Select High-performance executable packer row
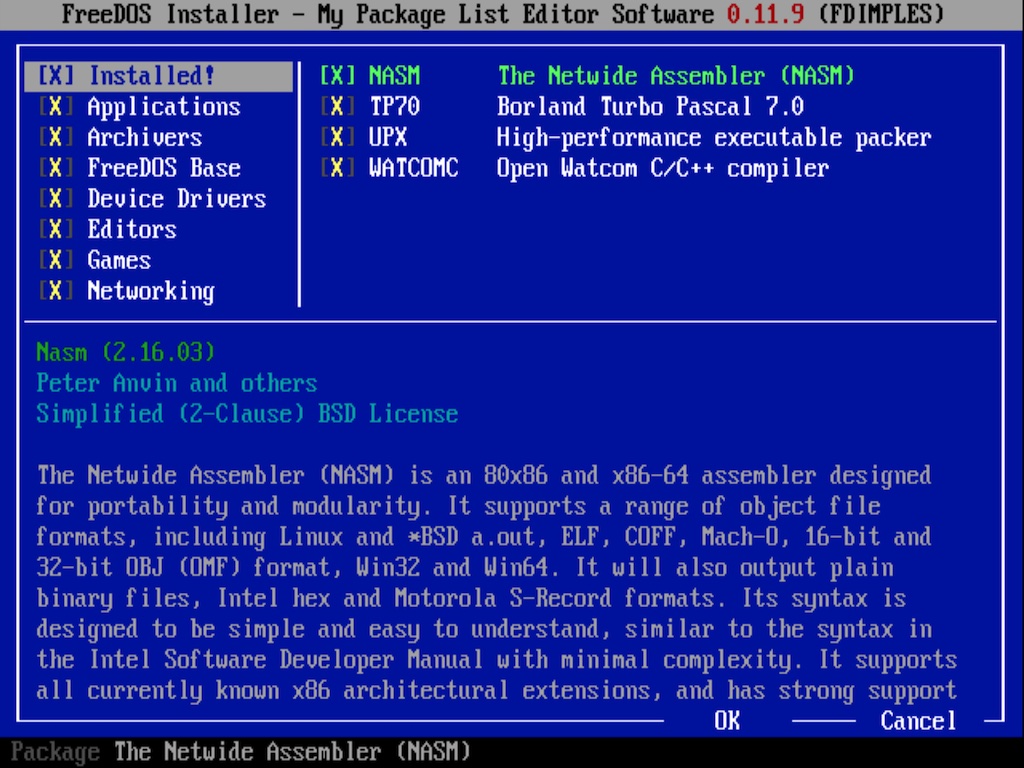This screenshot has width=1024, height=768. point(713,138)
